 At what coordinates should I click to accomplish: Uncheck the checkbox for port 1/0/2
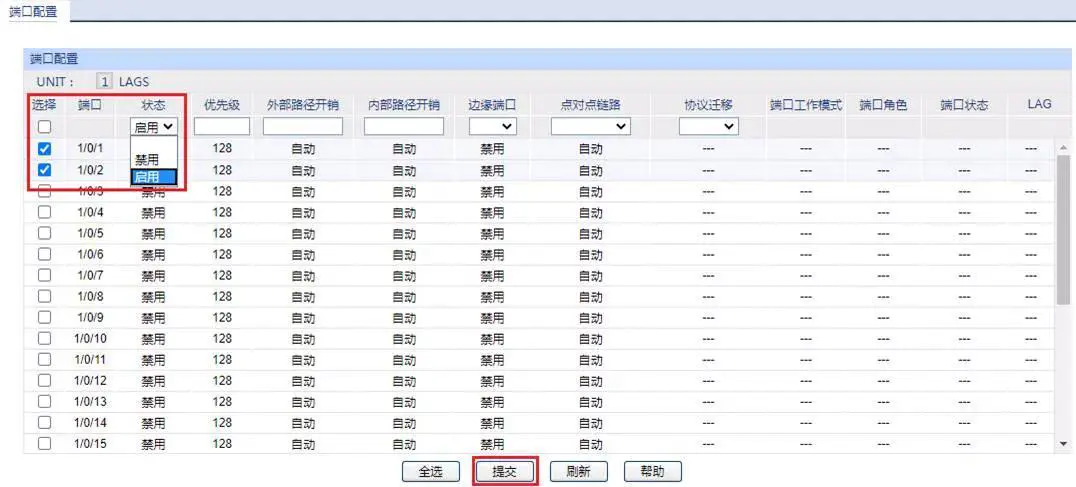tap(44, 170)
